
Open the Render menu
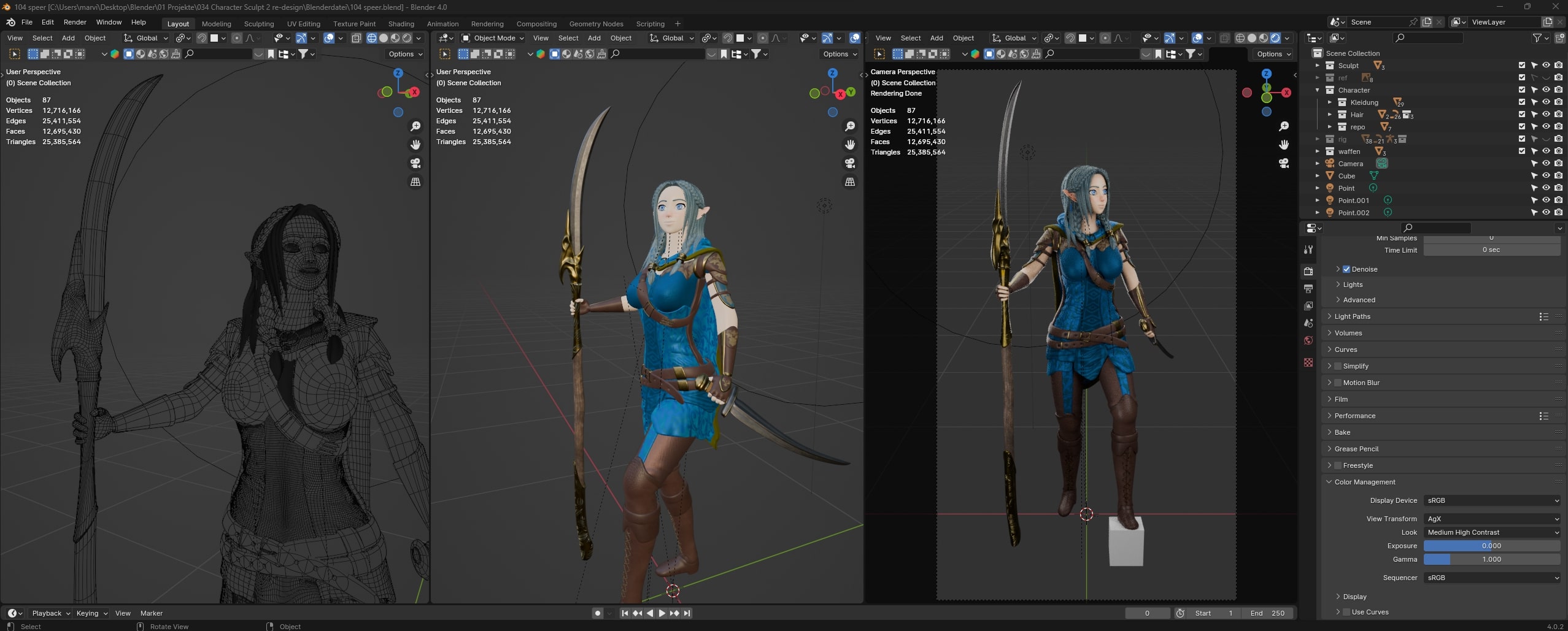pyautogui.click(x=75, y=22)
